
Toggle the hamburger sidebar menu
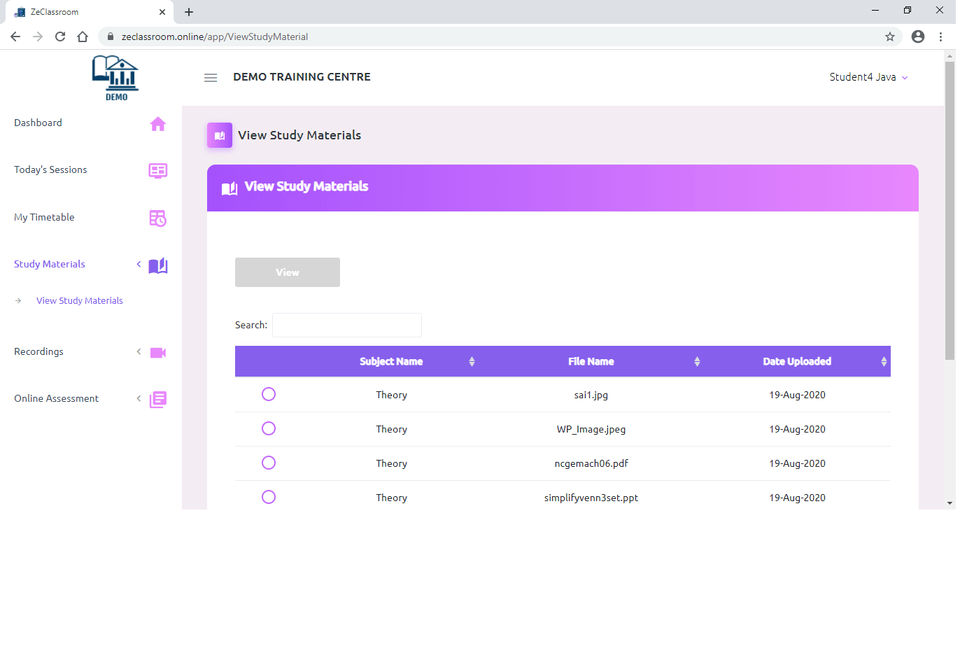click(211, 78)
